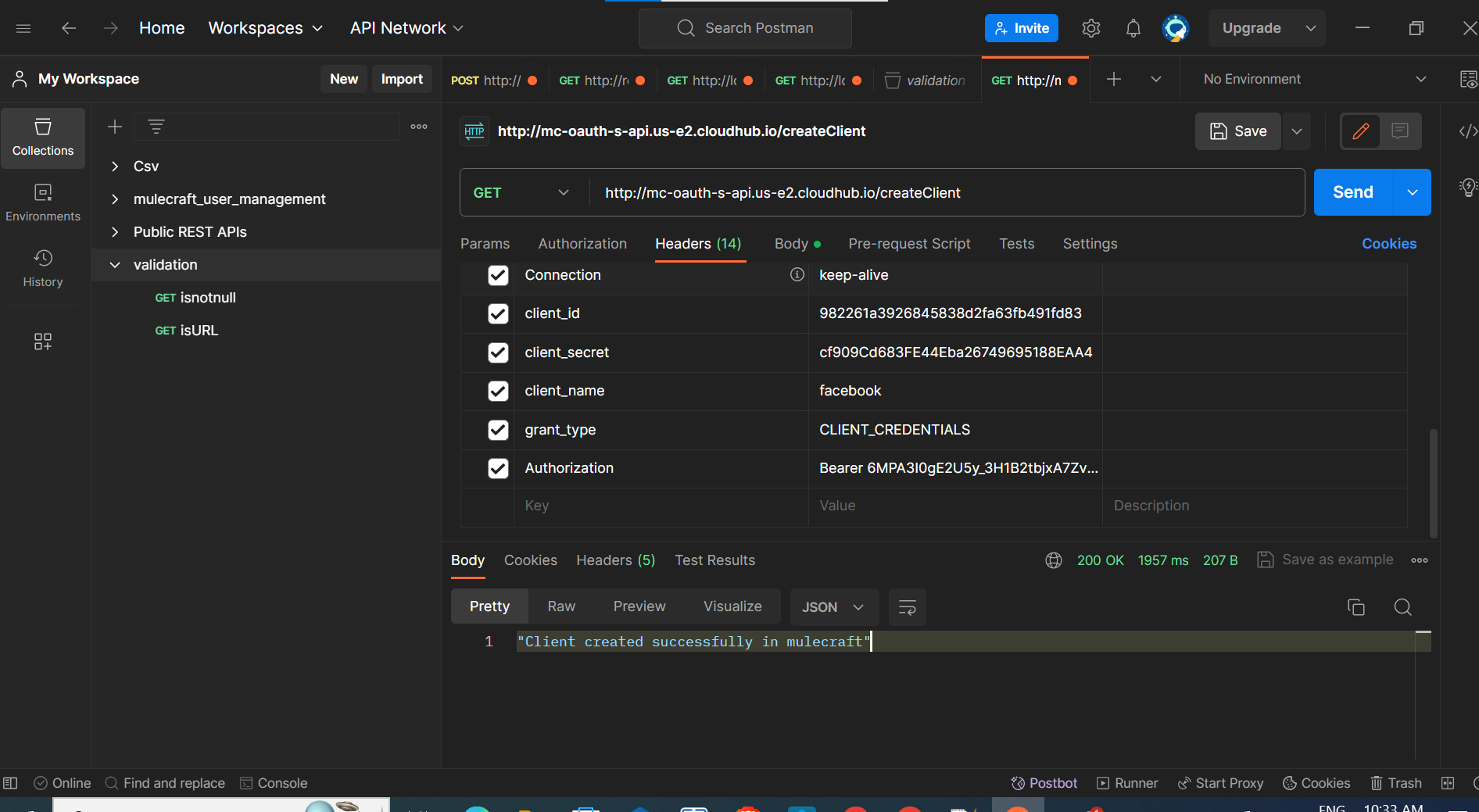Switch to the Authorization tab

582,244
